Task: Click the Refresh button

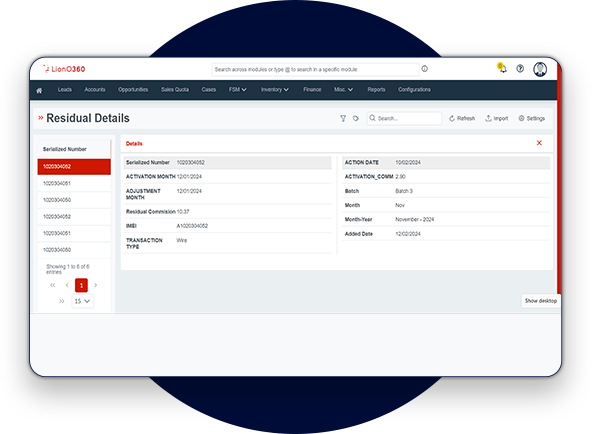Action: point(462,119)
